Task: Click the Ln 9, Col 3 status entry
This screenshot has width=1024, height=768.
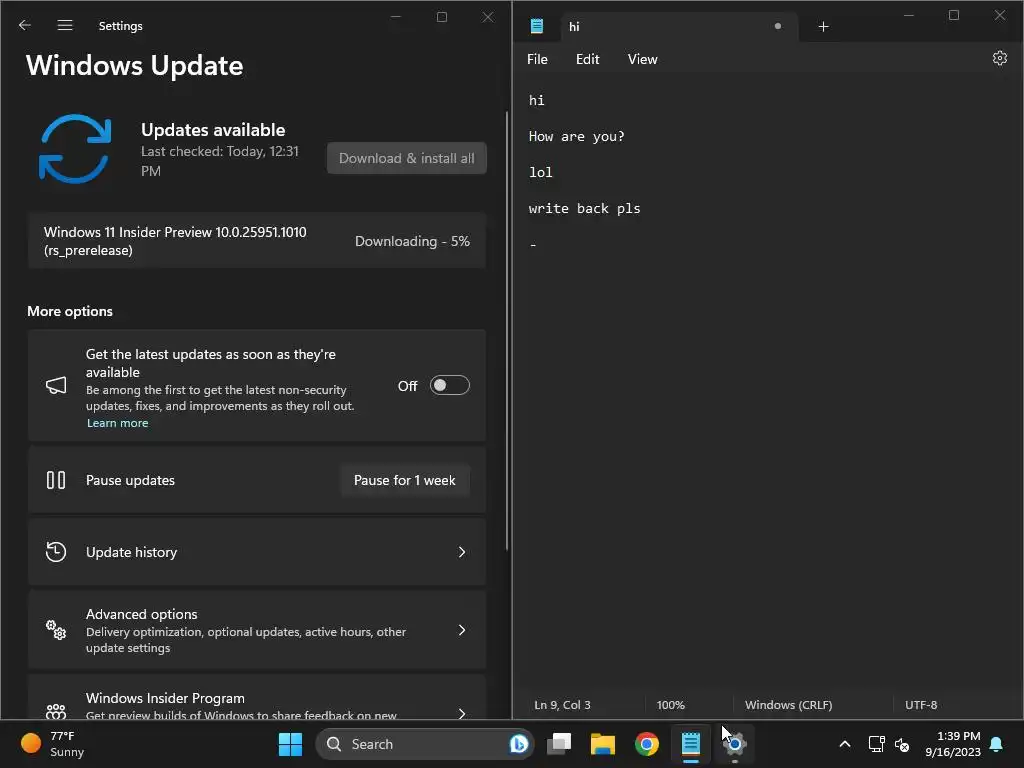Action: pos(562,705)
